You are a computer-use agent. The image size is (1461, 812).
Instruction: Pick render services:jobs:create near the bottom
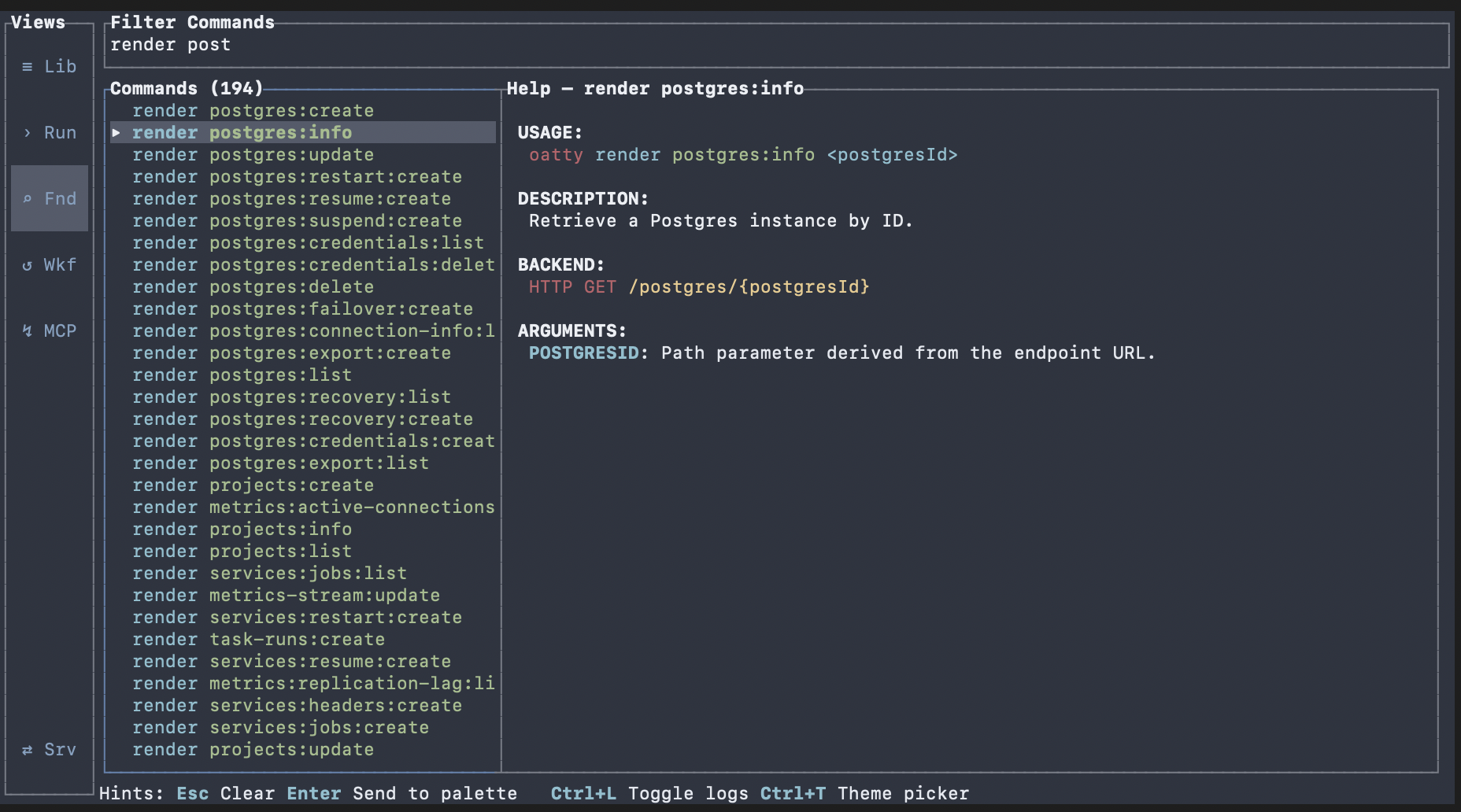pos(280,727)
